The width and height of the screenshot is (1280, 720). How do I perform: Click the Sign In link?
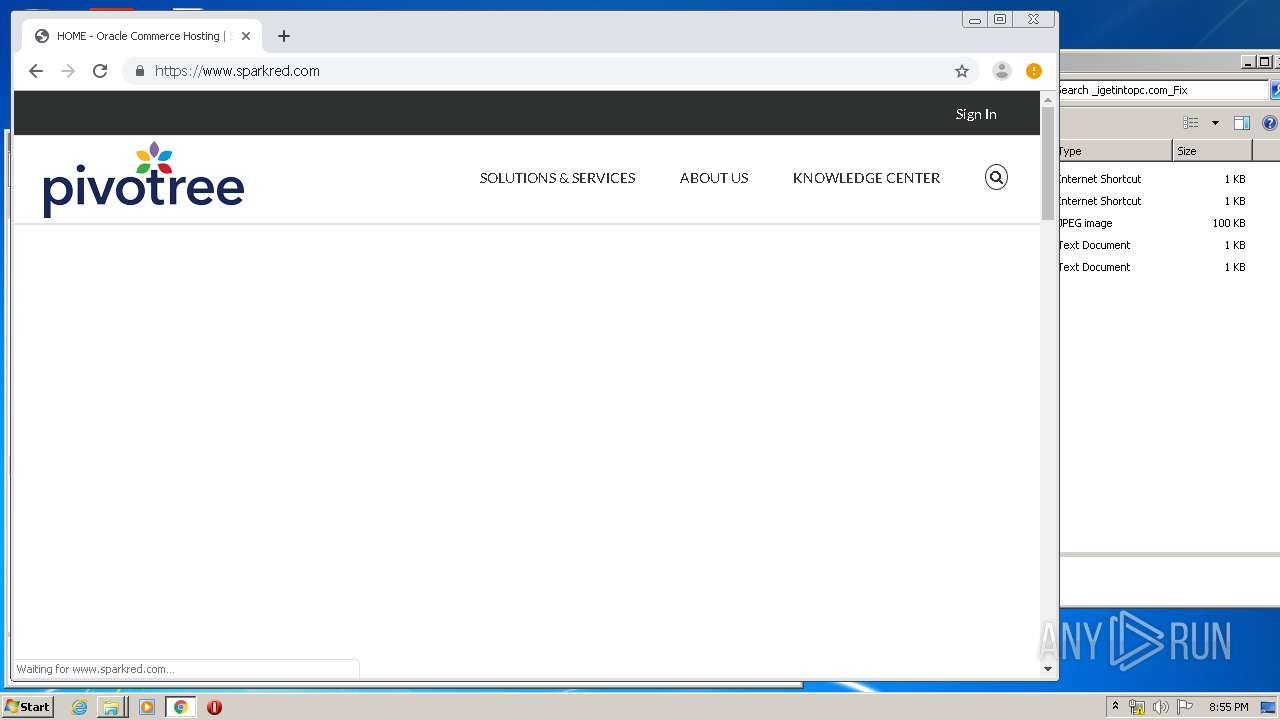(976, 114)
